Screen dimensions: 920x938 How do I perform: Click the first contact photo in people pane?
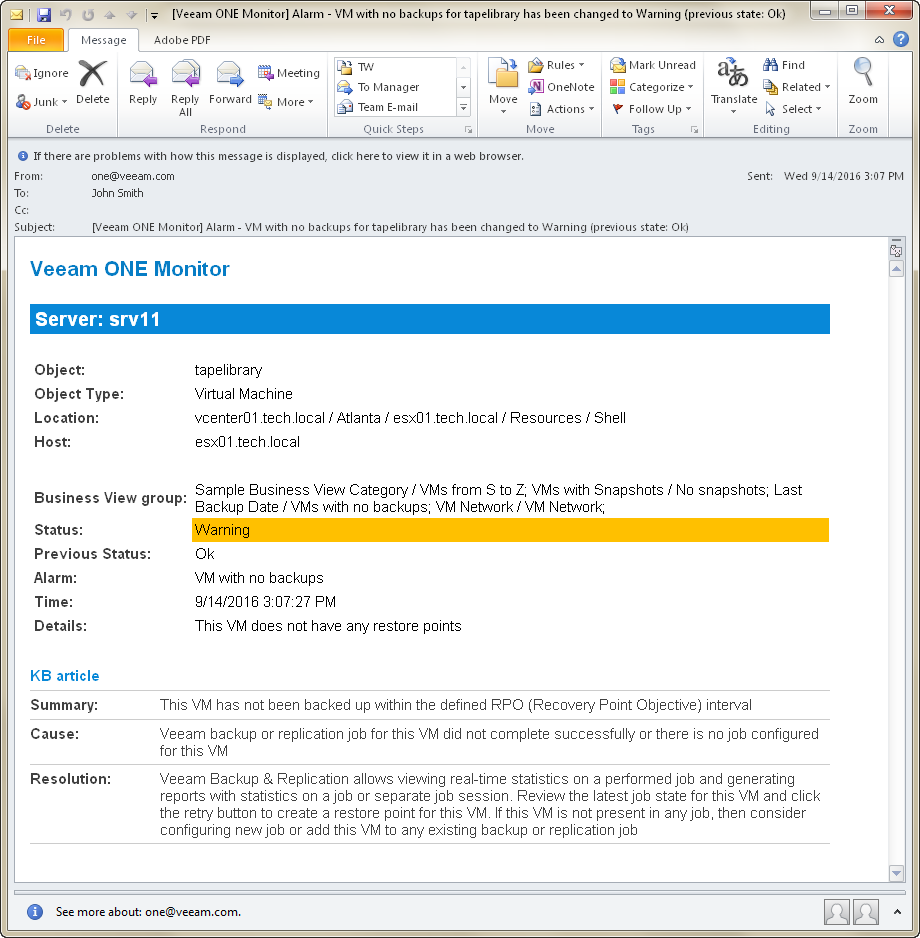coord(837,912)
